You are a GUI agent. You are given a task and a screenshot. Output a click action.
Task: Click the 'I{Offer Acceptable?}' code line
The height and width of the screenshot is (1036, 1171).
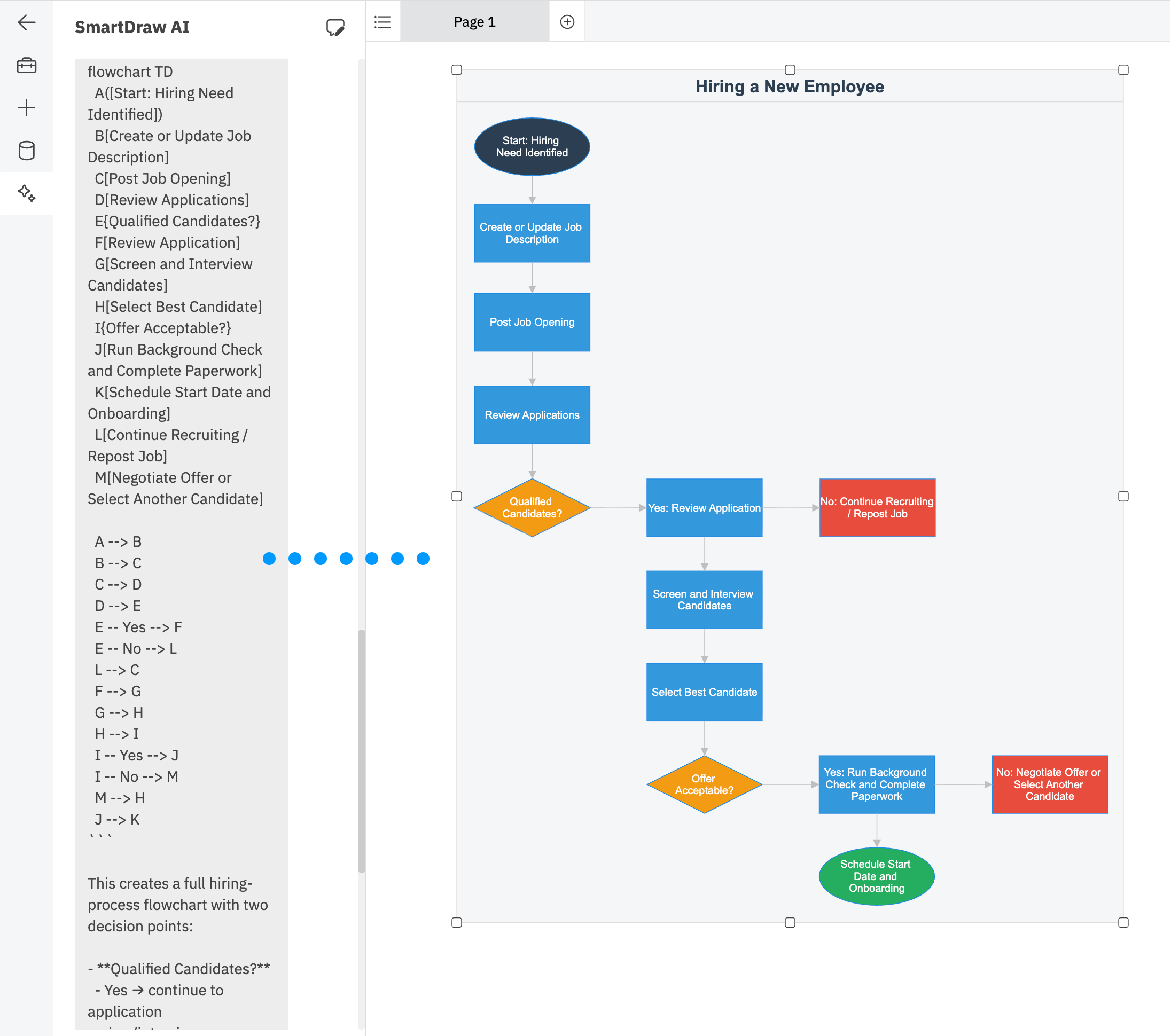(x=163, y=328)
